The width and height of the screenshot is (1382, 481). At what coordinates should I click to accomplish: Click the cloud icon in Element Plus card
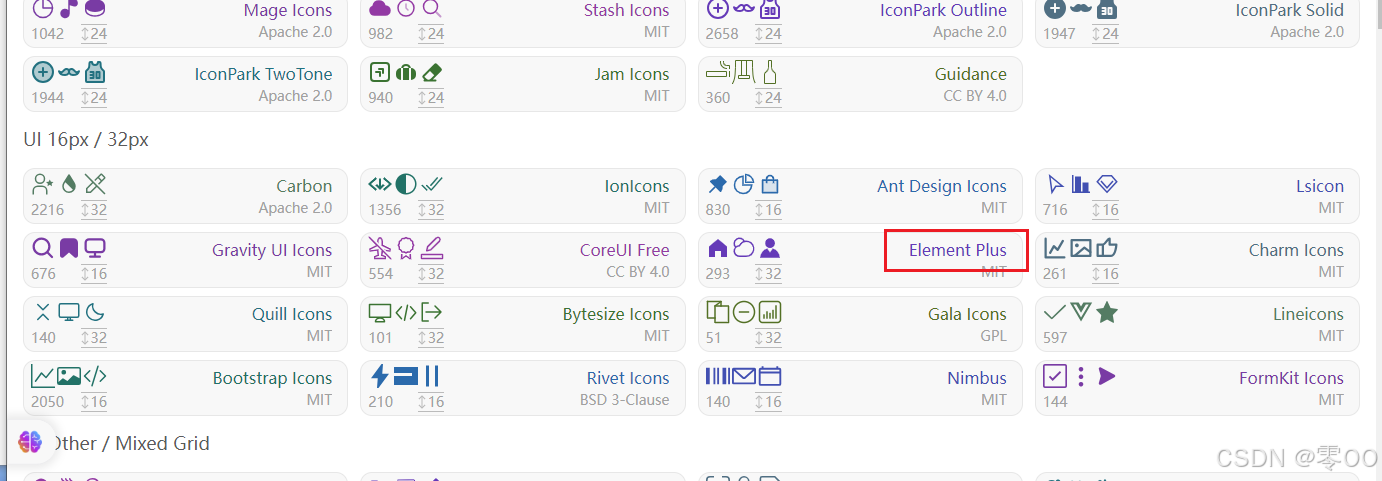pyautogui.click(x=743, y=248)
